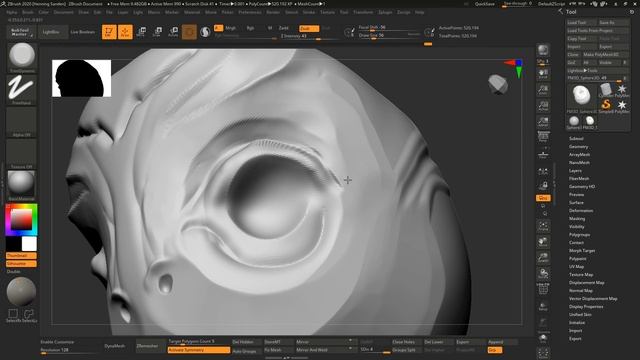Image resolution: width=640 pixels, height=360 pixels.
Task: Click the SelectRect icon
Action: tap(13, 315)
